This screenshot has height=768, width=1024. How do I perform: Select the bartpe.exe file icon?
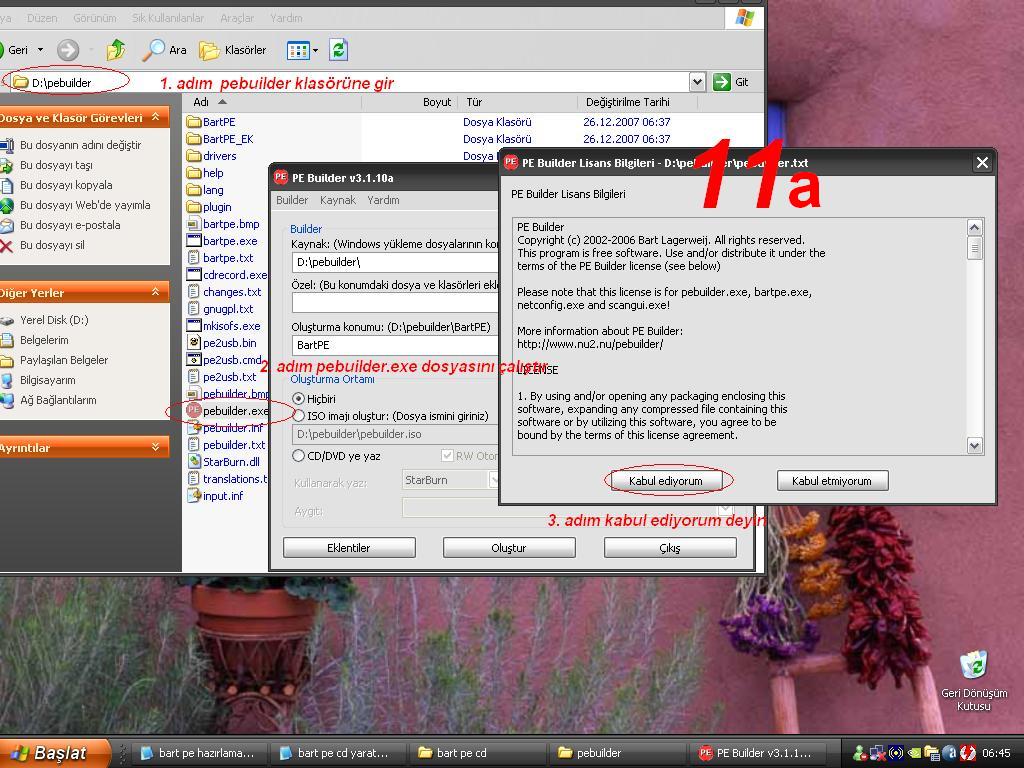(194, 240)
